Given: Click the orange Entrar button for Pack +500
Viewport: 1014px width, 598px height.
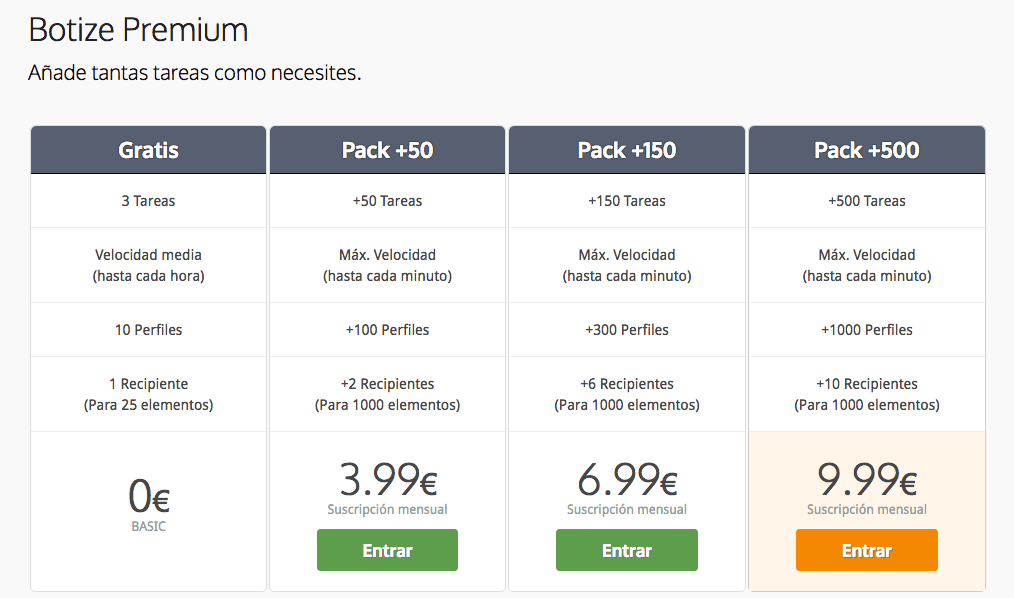Looking at the screenshot, I should (x=866, y=550).
